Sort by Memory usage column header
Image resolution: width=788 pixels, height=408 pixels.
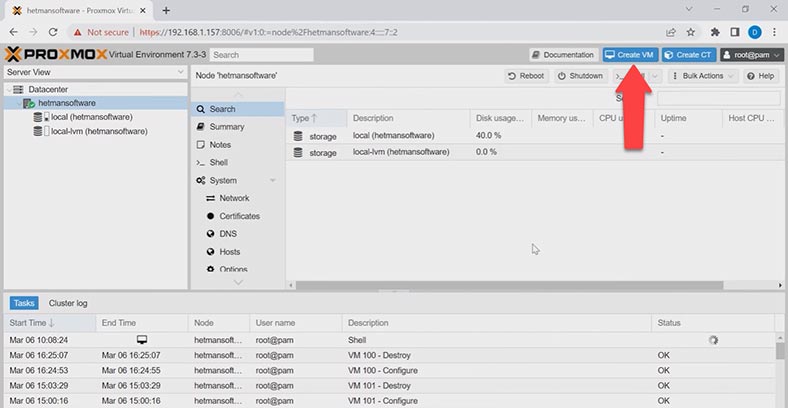[562, 119]
